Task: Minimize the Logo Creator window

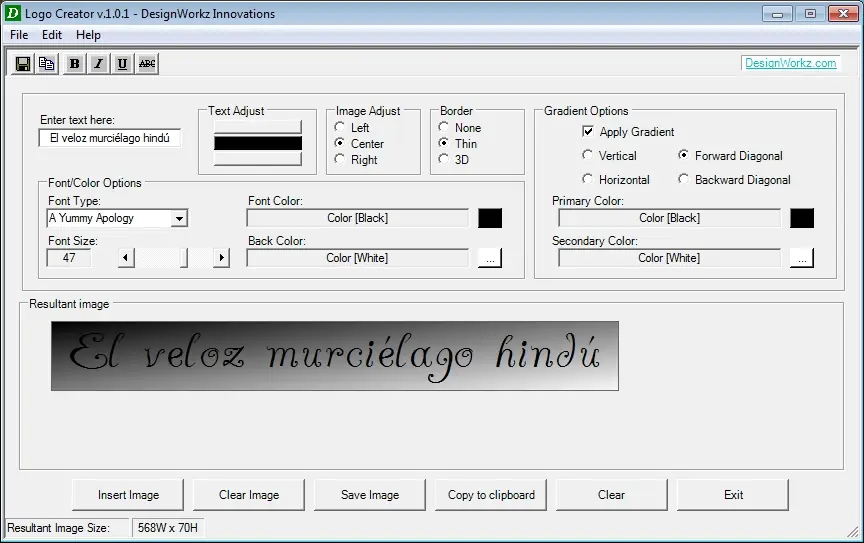Action: tap(777, 14)
